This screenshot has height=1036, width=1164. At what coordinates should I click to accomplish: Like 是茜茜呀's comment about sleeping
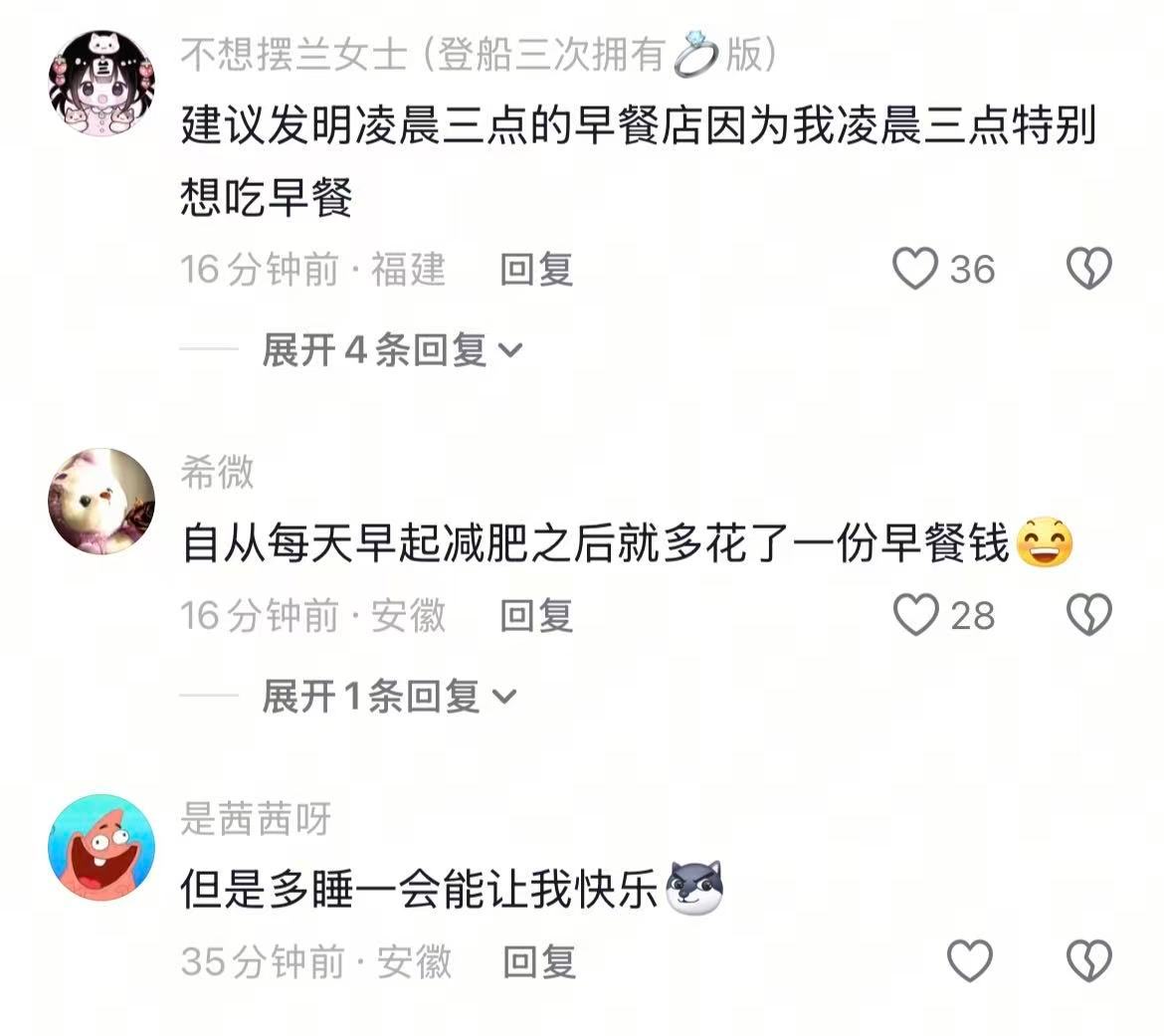pos(970,960)
